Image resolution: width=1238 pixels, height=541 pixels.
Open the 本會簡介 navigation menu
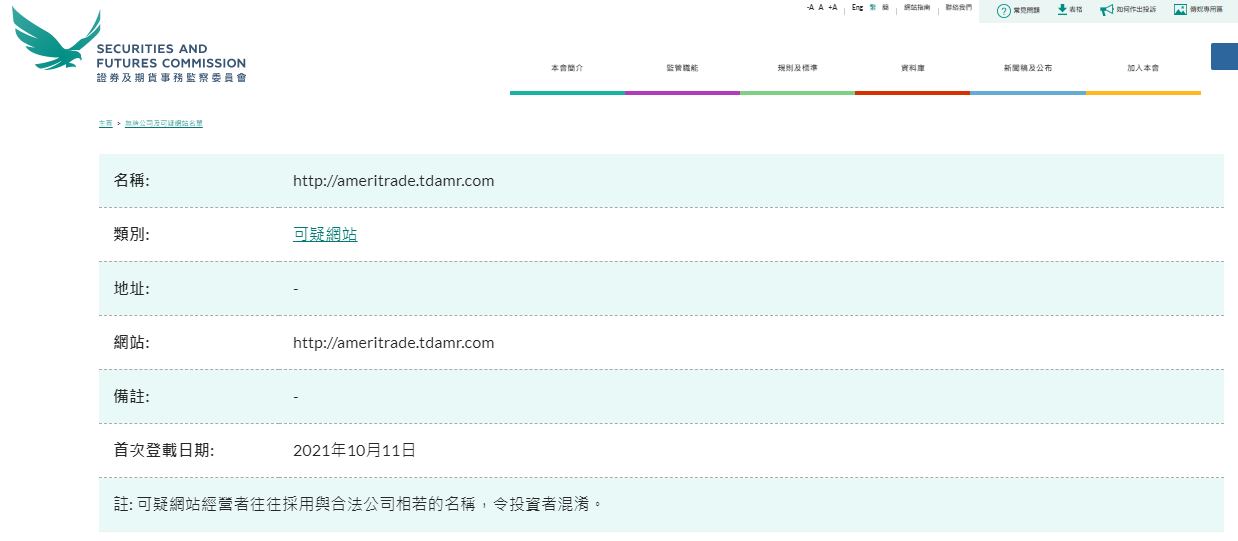566,68
